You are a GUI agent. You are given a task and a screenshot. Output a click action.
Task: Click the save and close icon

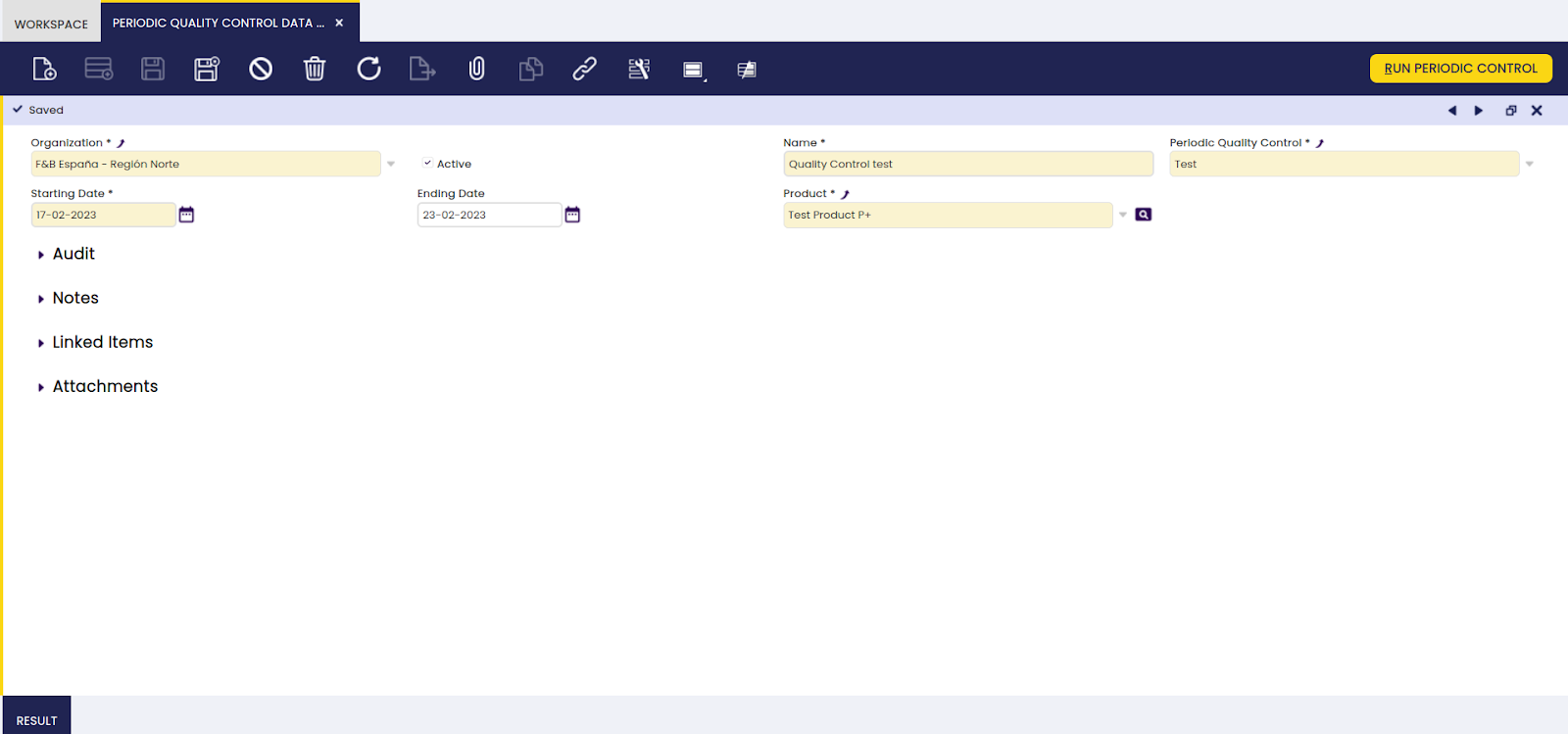[207, 69]
